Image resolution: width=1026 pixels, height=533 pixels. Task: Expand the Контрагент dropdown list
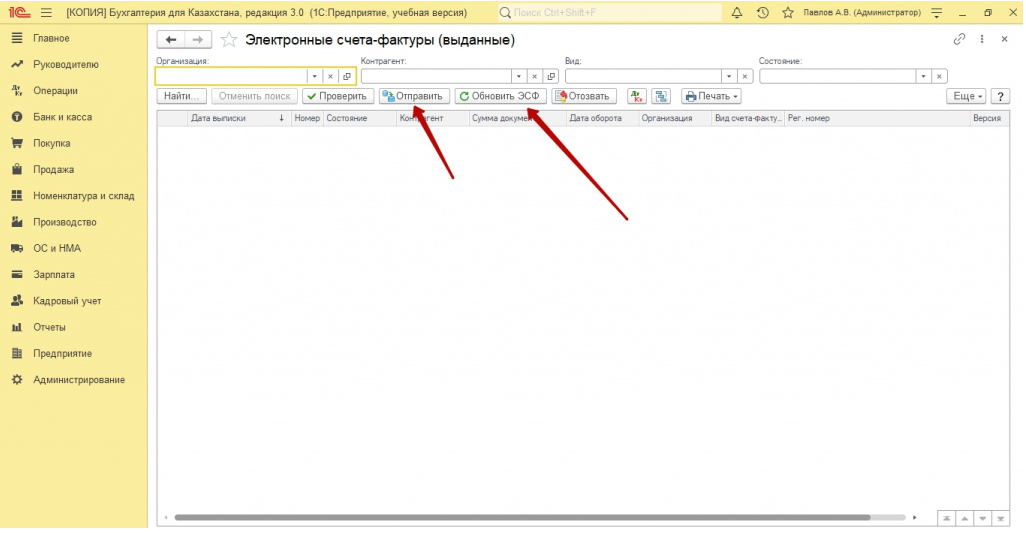click(x=519, y=76)
